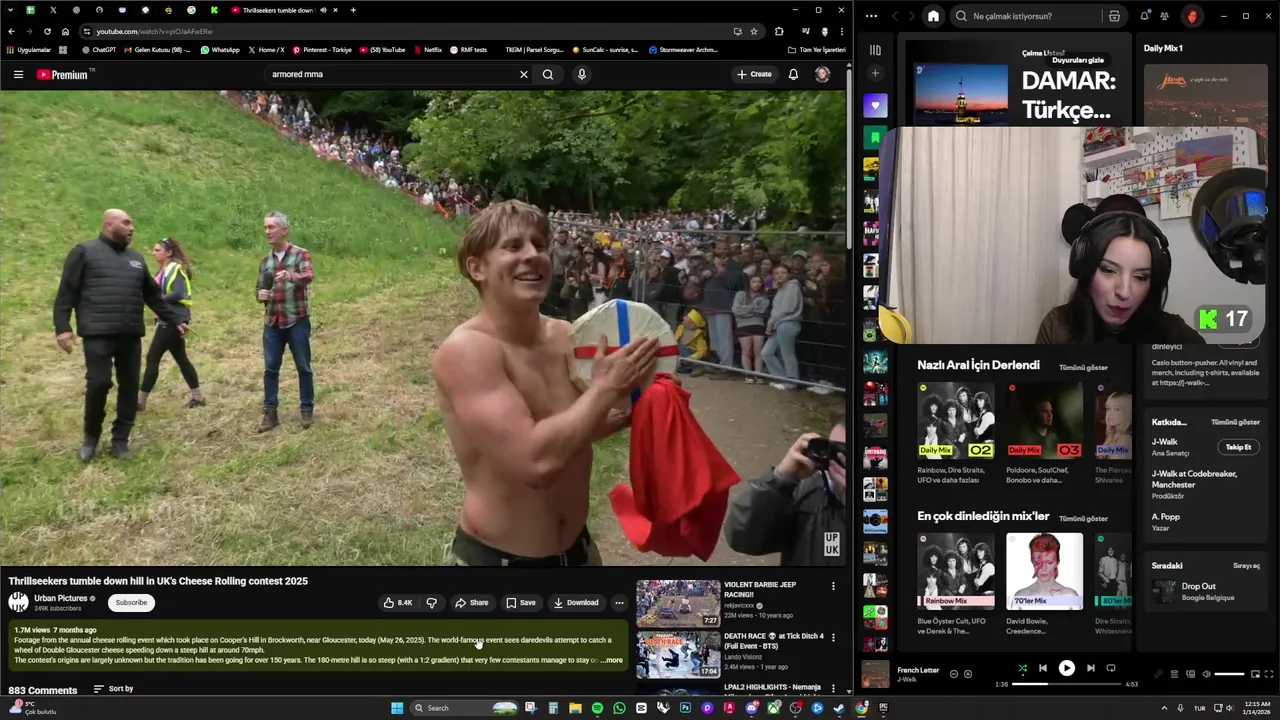Open Spotify three-dot menu
The width and height of the screenshot is (1280, 720).
(x=871, y=16)
